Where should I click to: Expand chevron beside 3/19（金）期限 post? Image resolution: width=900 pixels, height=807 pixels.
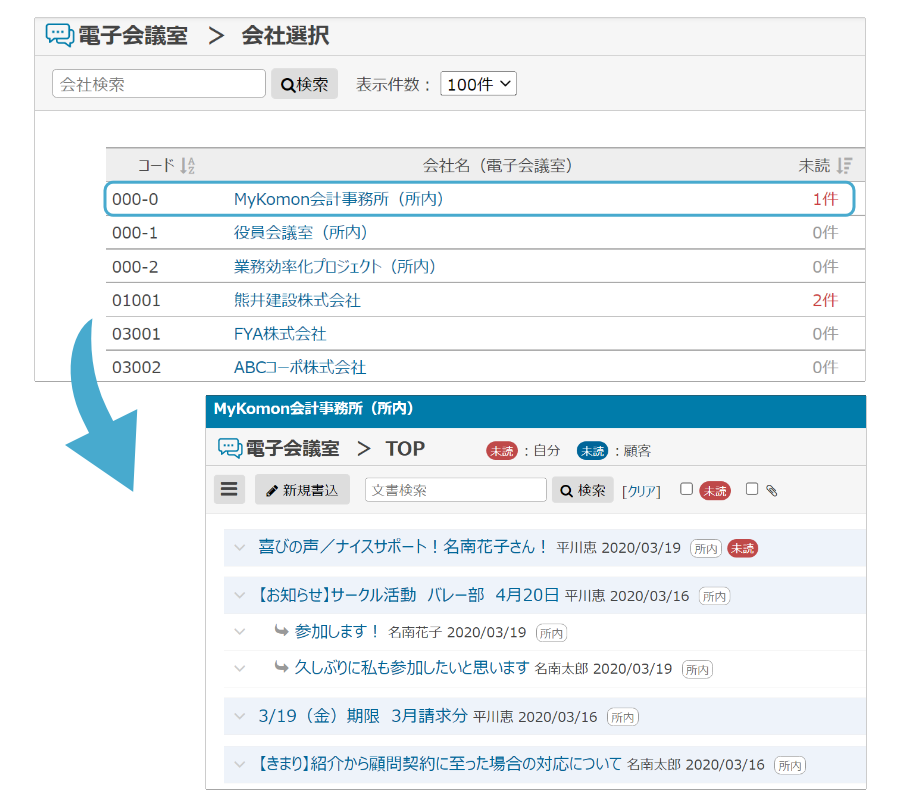click(x=239, y=717)
